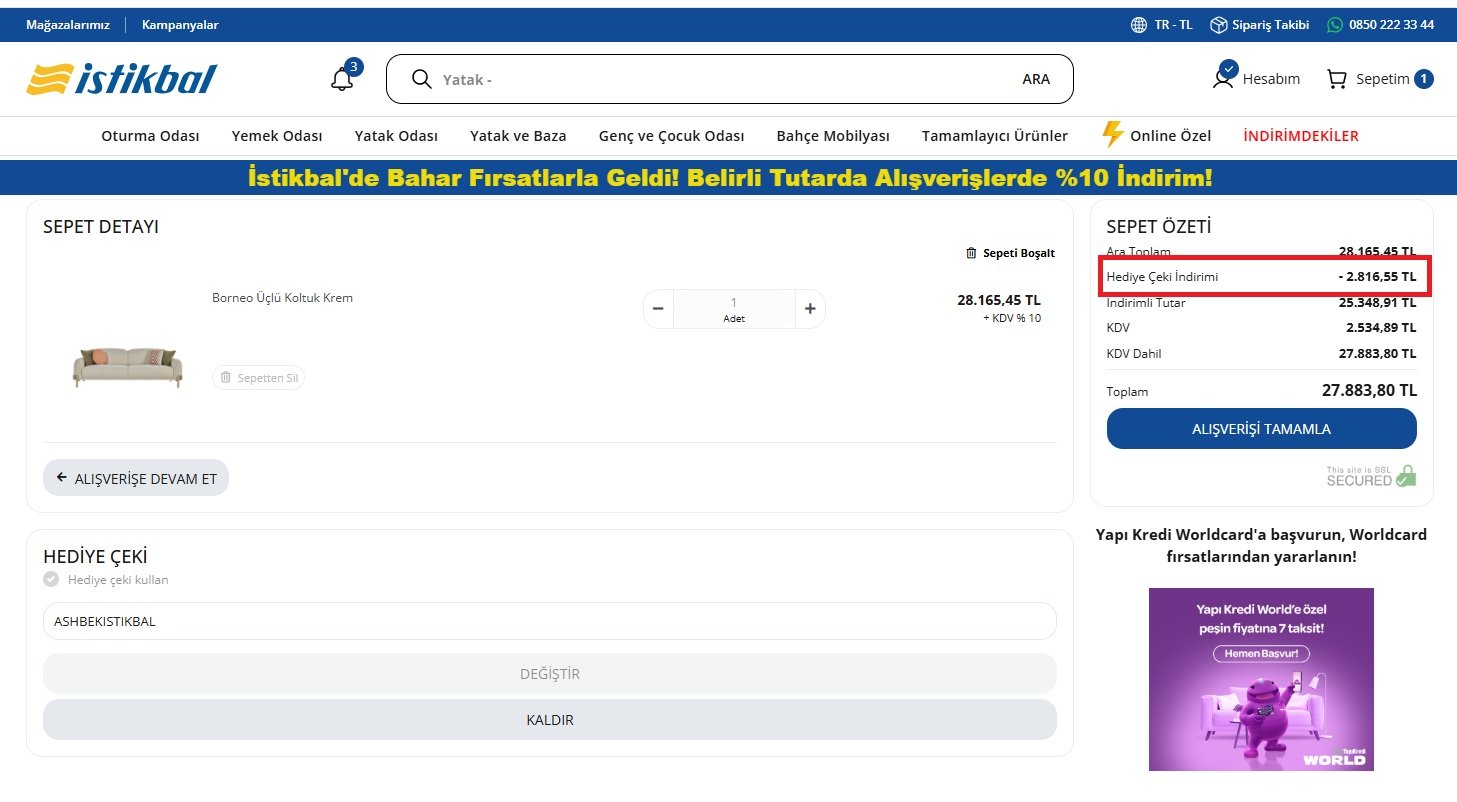Click the search magnifier icon
Image resolution: width=1457 pixels, height=802 pixels.
(421, 79)
